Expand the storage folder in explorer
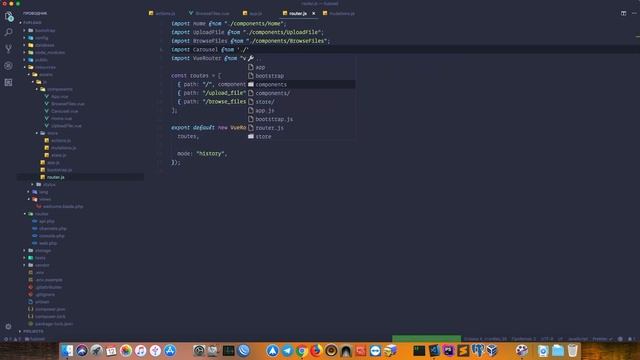This screenshot has height=360, width=640. click(43, 251)
